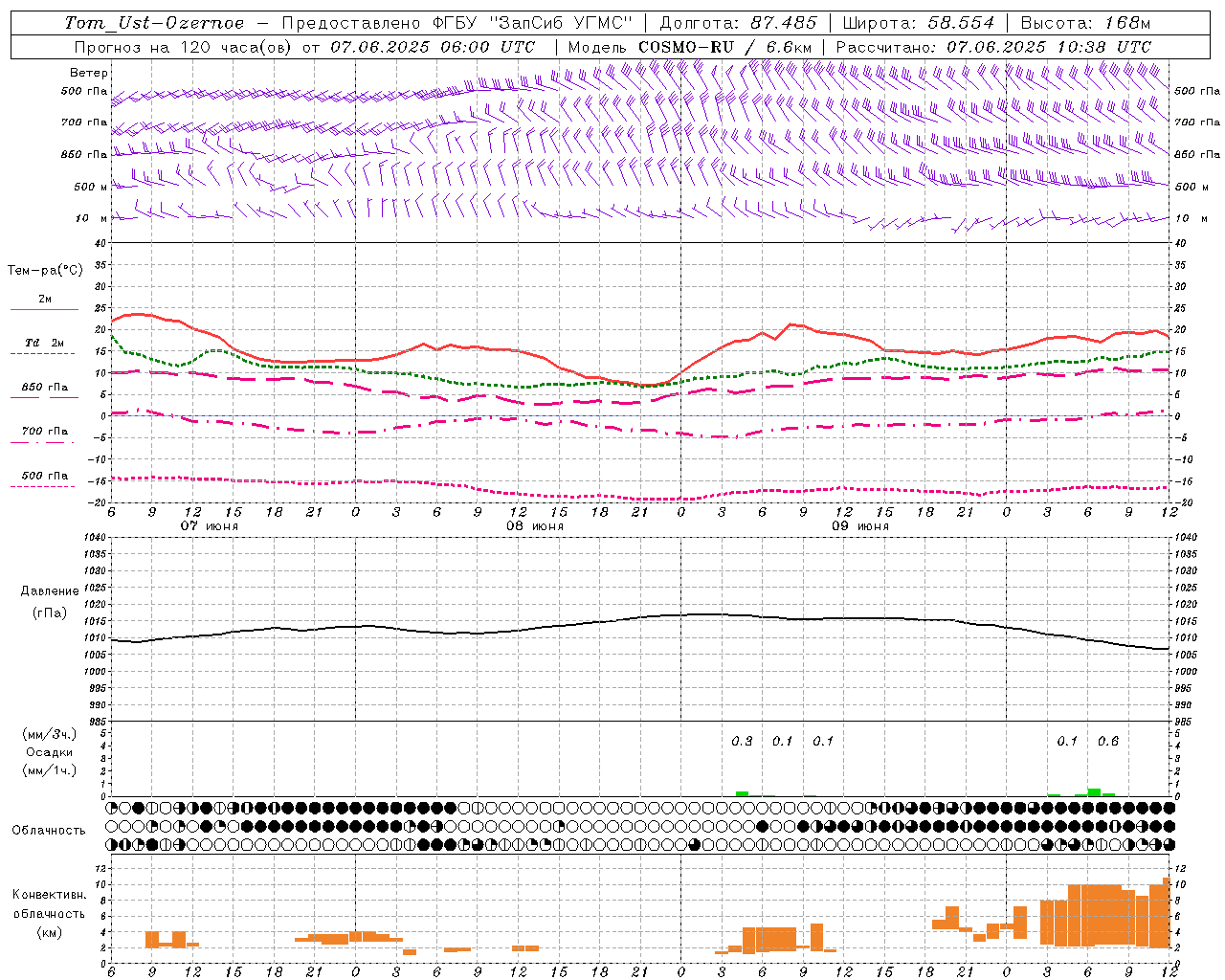This screenshot has width=1225, height=980.
Task: Click the 09 июня date label
Action: click(860, 526)
